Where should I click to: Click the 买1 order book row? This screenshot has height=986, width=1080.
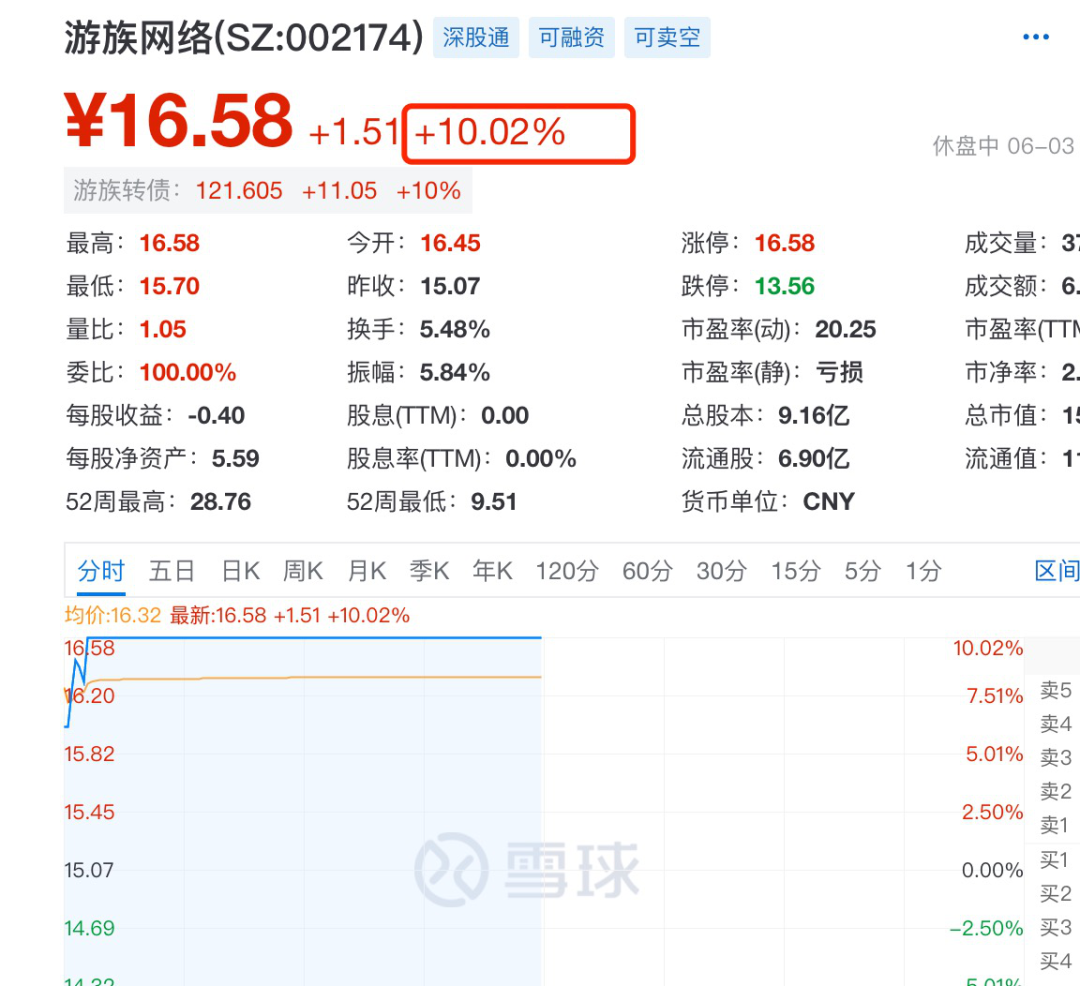(1056, 860)
